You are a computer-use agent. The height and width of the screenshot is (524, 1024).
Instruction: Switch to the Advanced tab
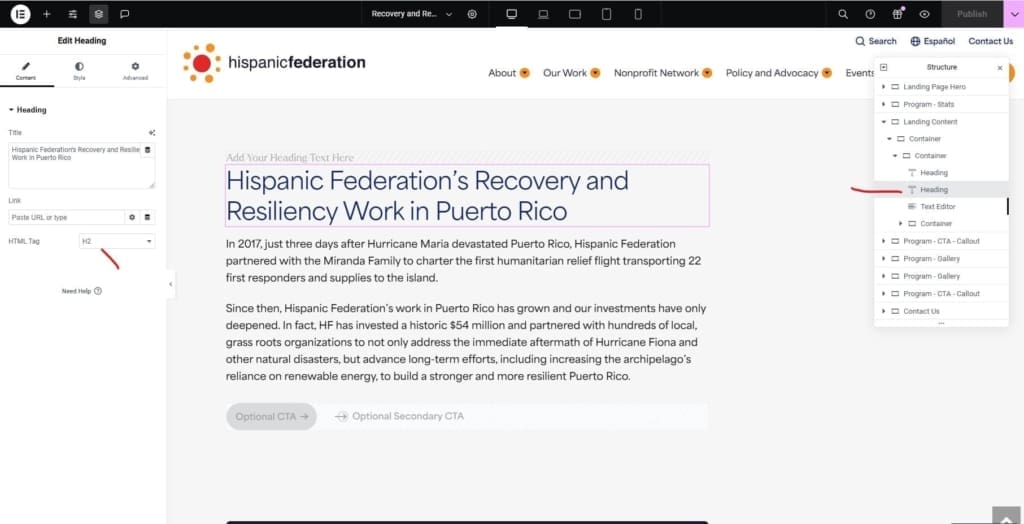(x=135, y=71)
